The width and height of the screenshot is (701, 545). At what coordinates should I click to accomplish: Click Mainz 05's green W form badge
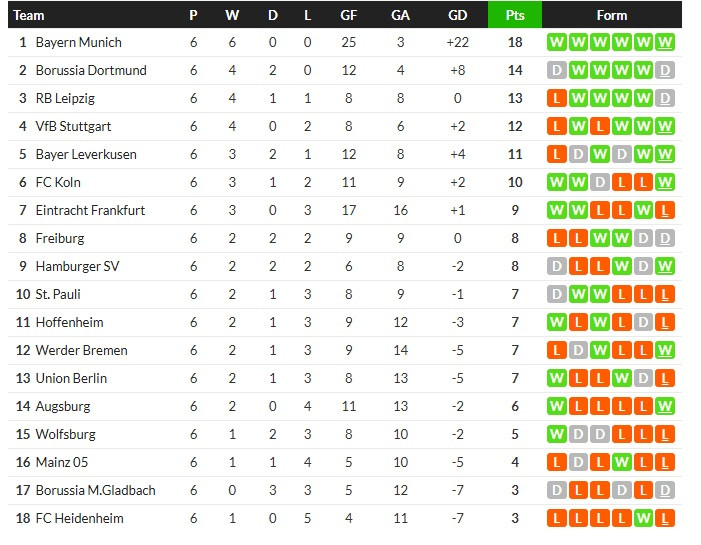click(621, 462)
